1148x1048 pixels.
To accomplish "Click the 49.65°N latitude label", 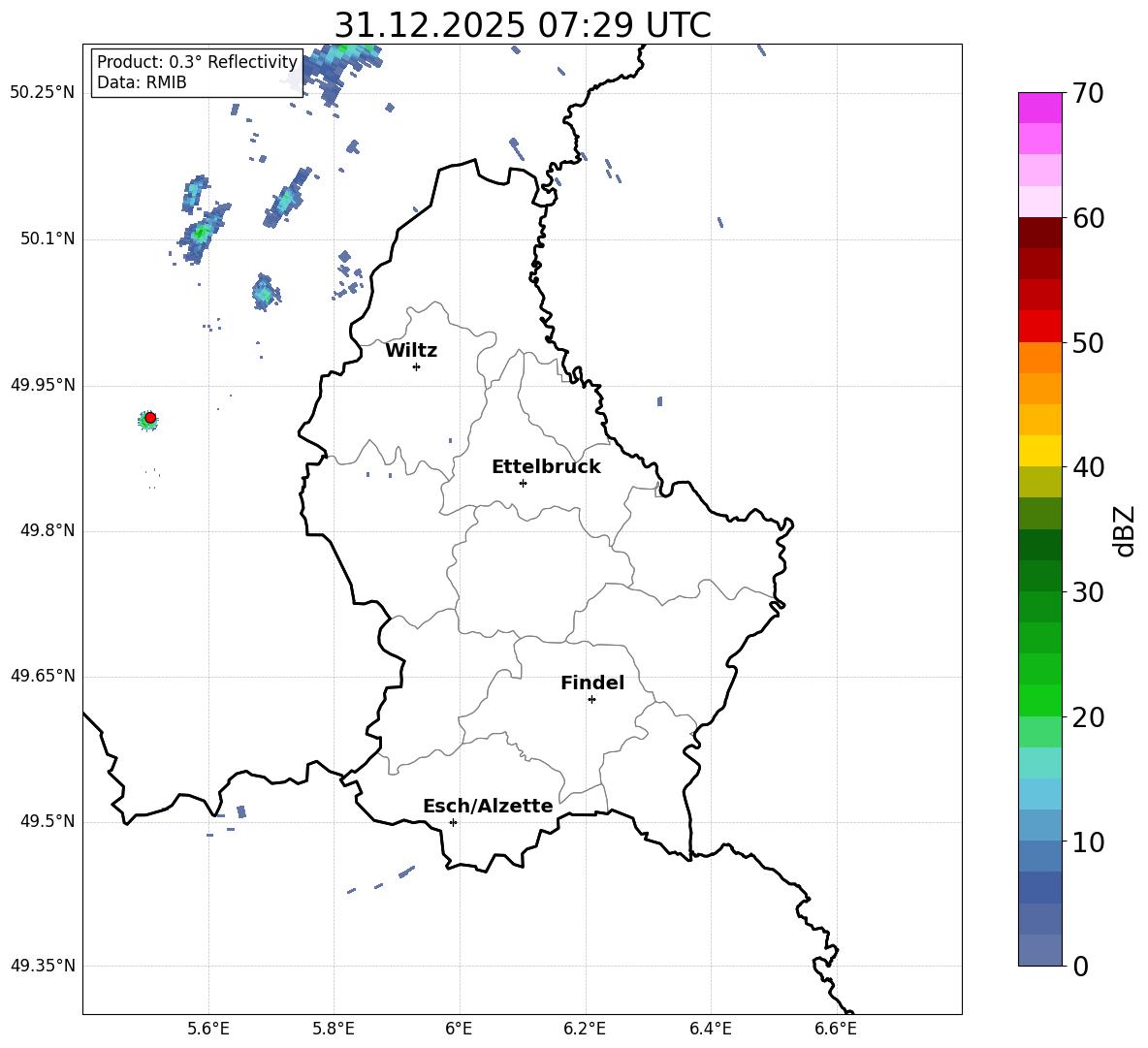I will click(43, 676).
